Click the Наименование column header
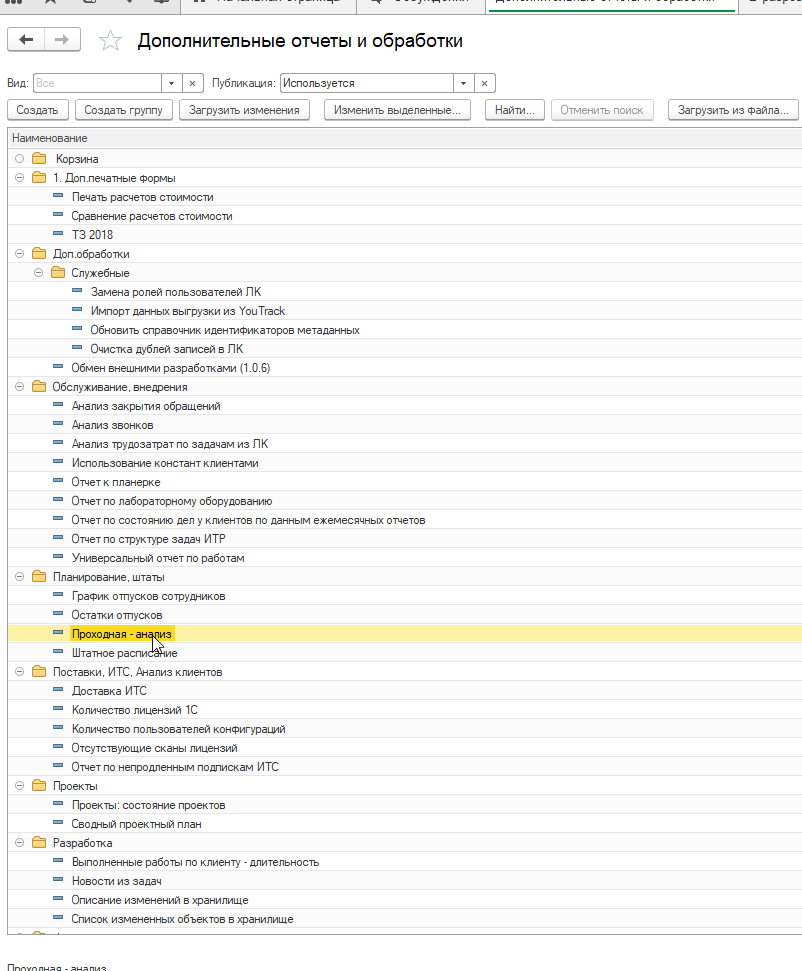 tap(50, 138)
